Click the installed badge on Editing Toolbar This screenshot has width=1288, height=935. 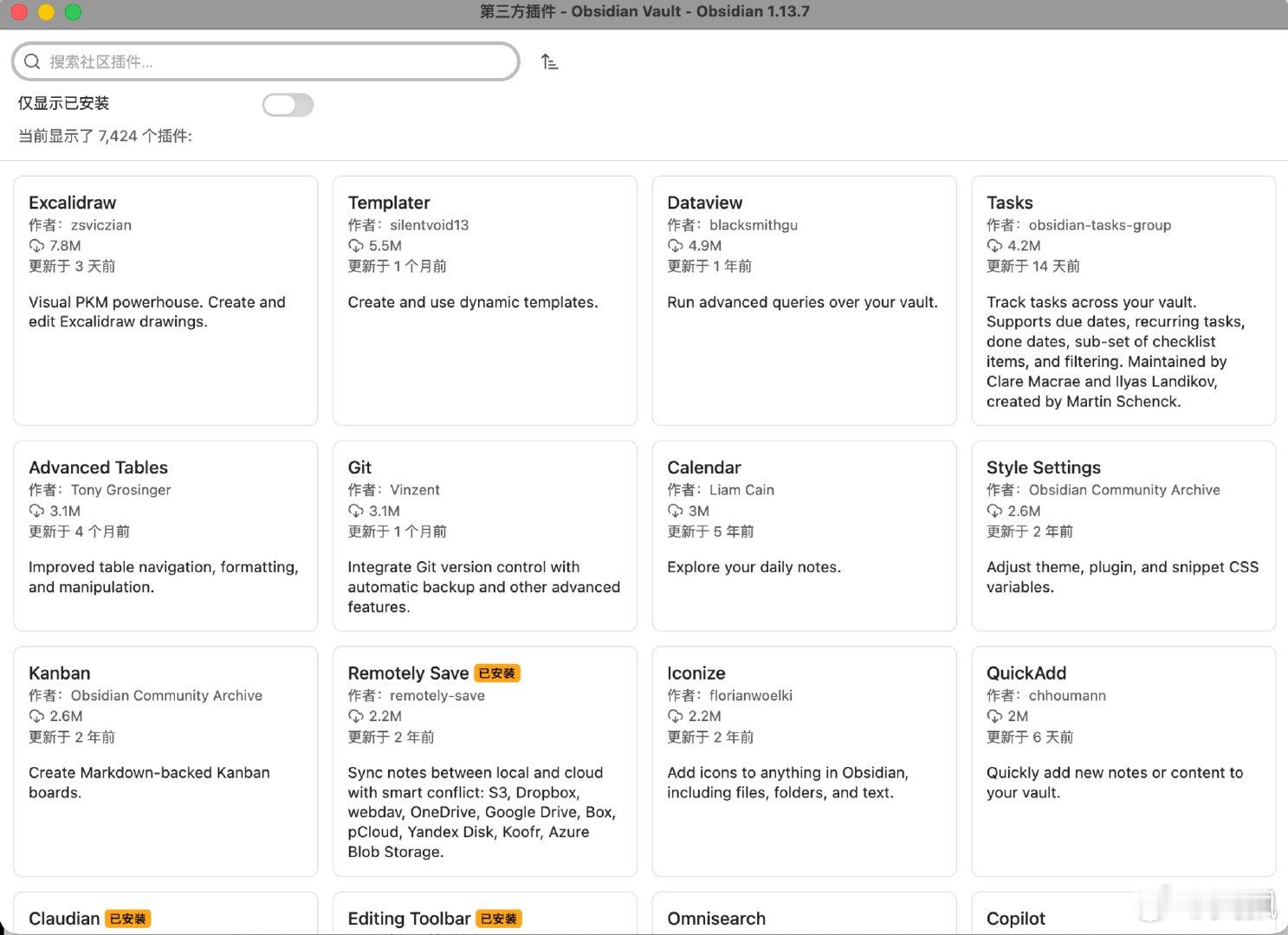point(499,919)
